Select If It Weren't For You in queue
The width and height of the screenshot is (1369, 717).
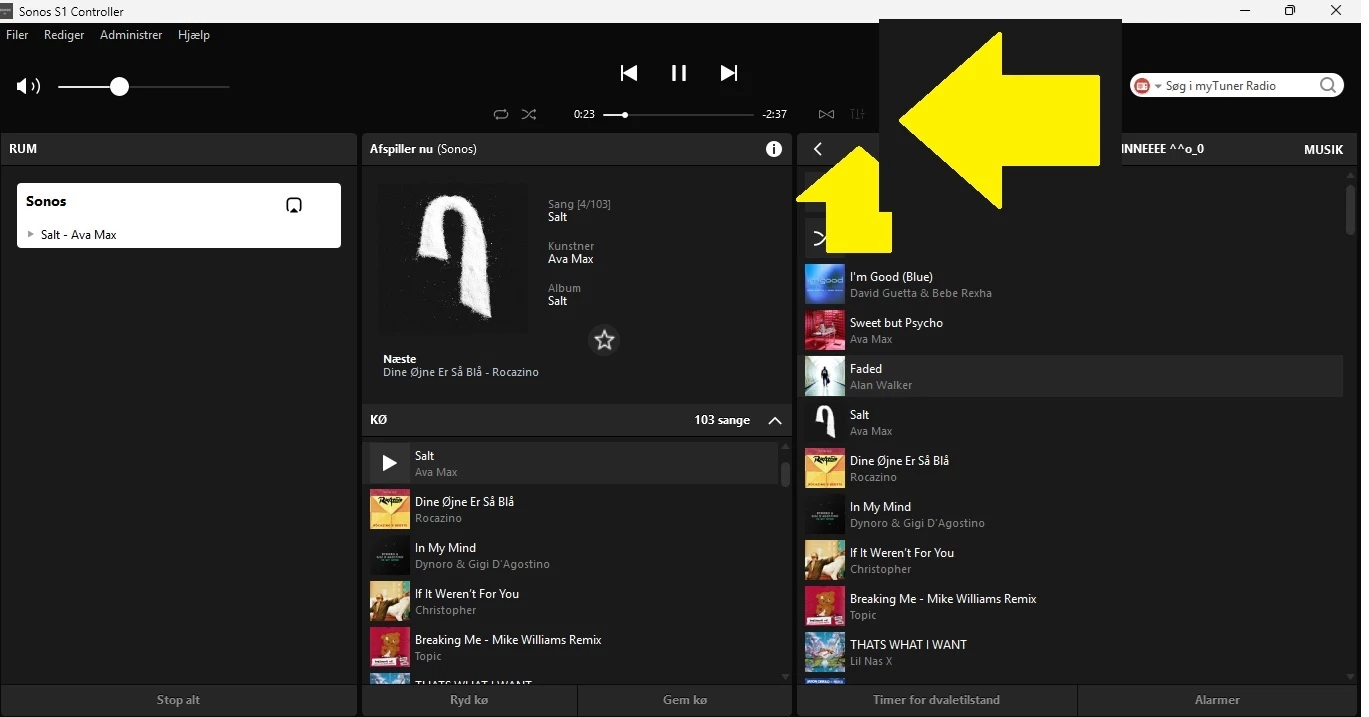click(572, 602)
